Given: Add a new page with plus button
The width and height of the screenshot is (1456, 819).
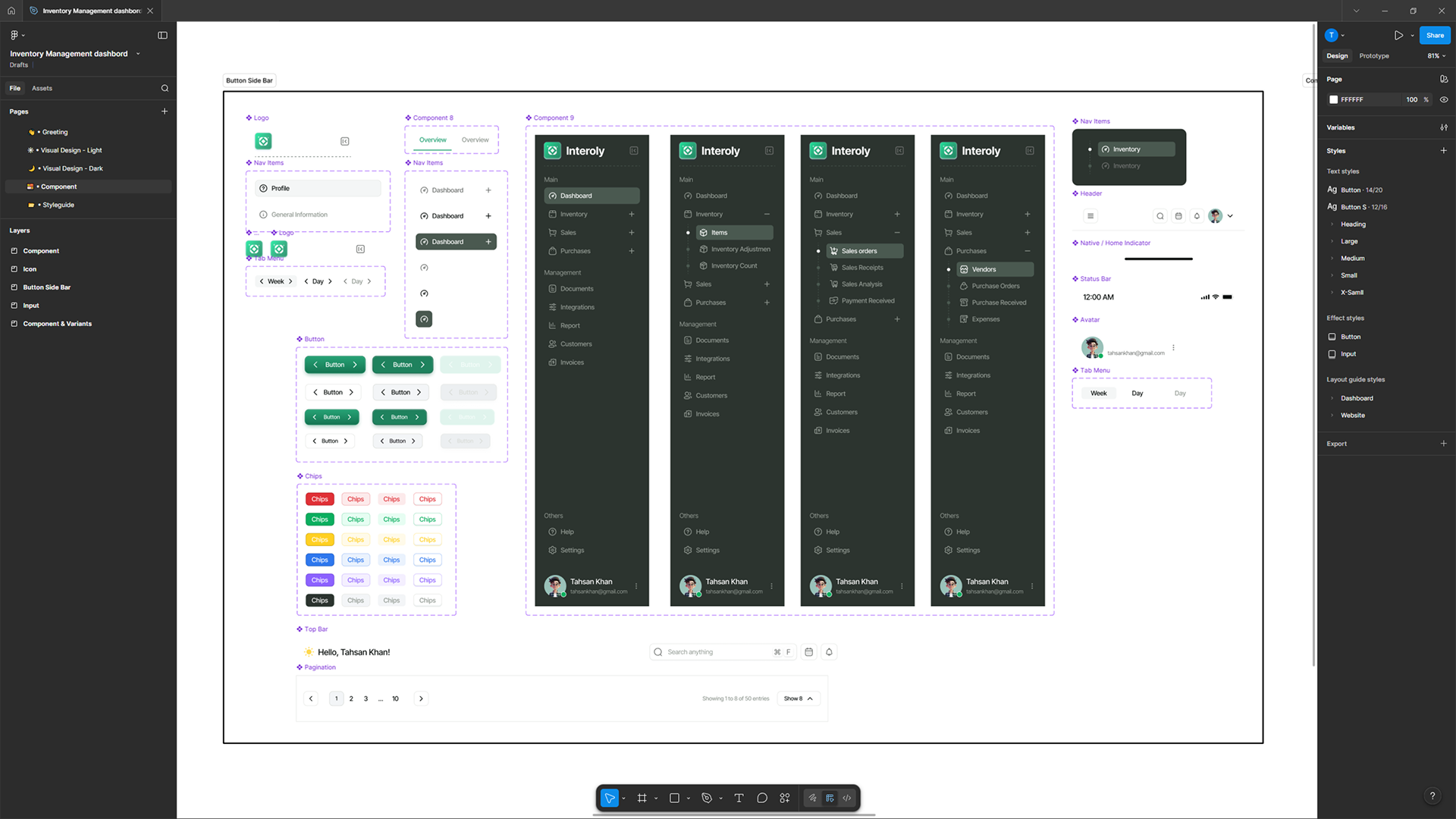Looking at the screenshot, I should 165,111.
